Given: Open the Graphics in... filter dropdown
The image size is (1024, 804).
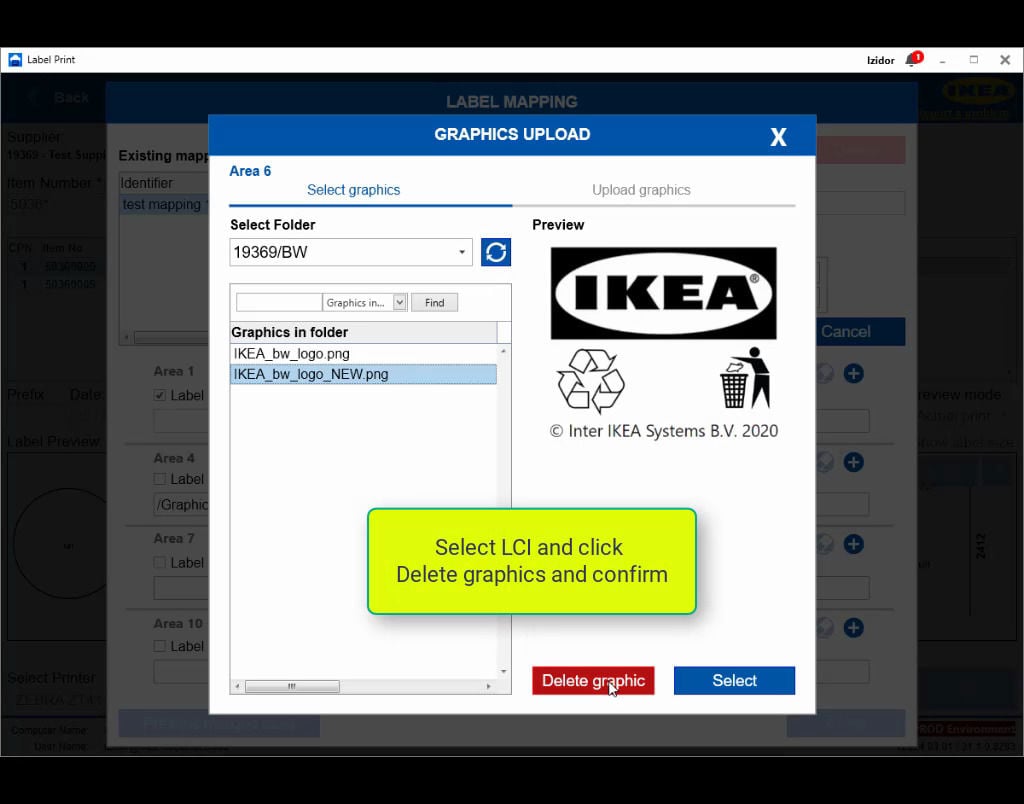Looking at the screenshot, I should [x=366, y=302].
